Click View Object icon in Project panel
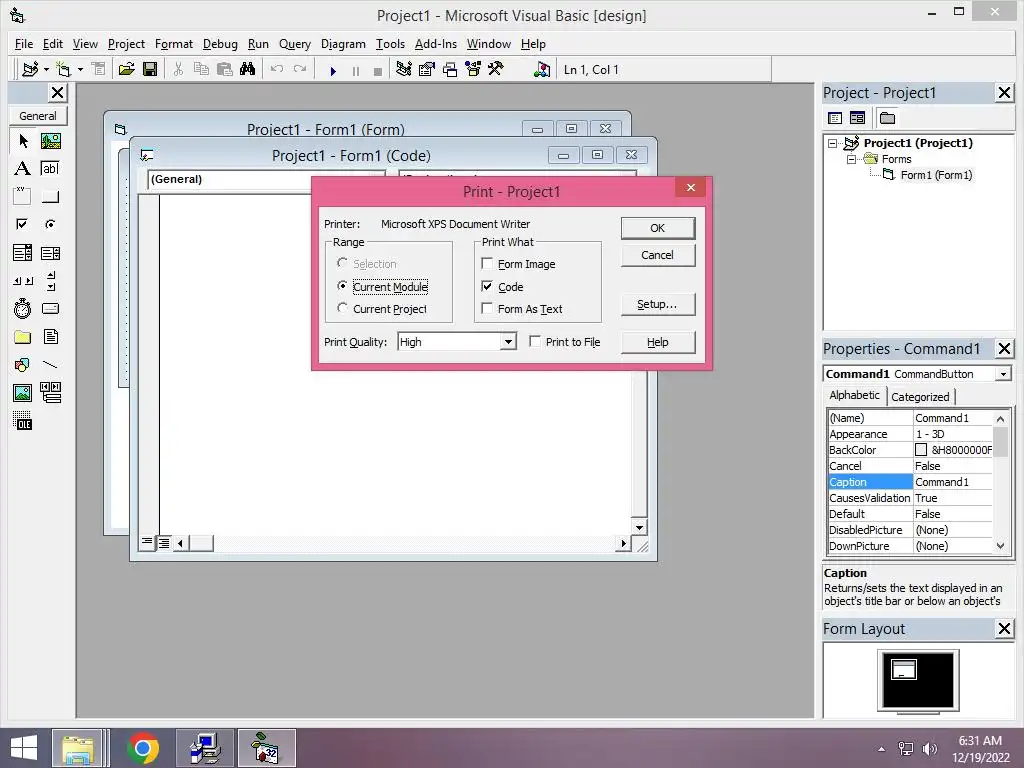The image size is (1024, 768). pos(857,118)
